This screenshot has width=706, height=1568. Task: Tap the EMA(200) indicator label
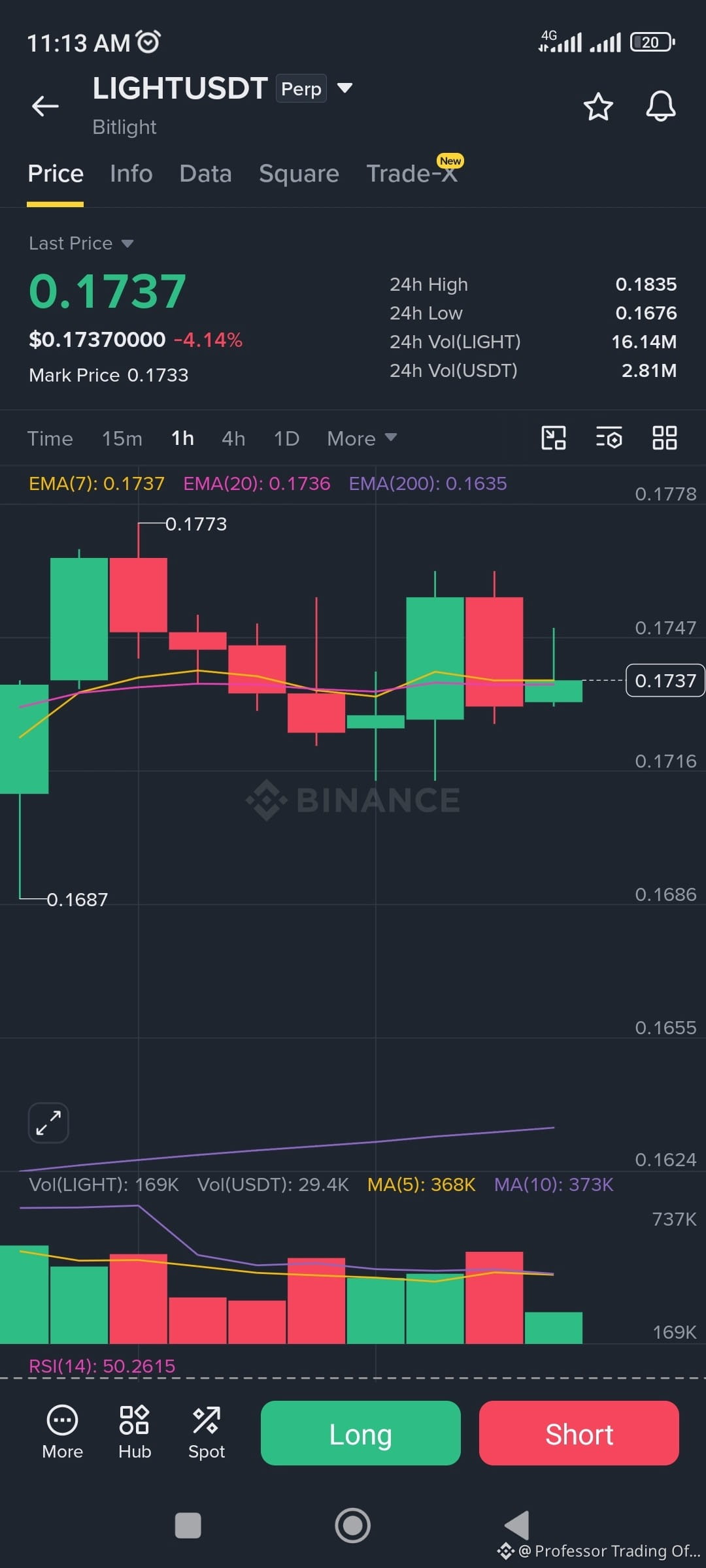428,483
